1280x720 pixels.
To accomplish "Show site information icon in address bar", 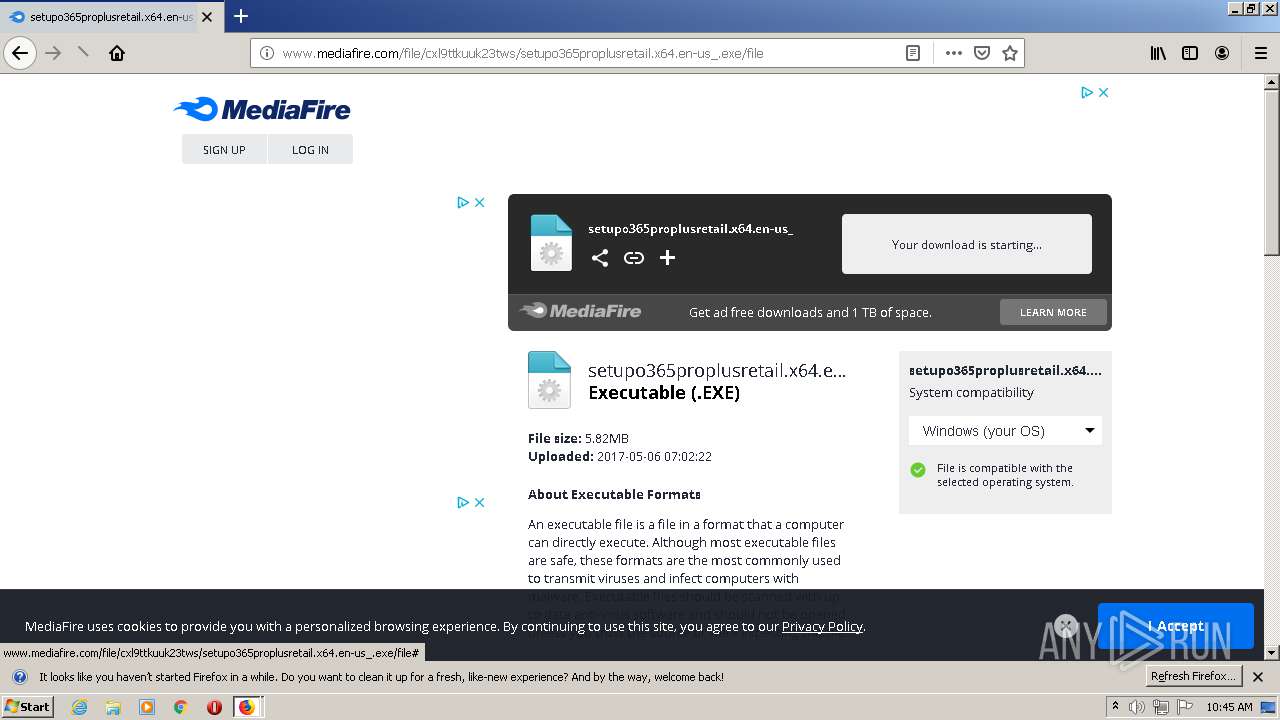I will tap(267, 53).
